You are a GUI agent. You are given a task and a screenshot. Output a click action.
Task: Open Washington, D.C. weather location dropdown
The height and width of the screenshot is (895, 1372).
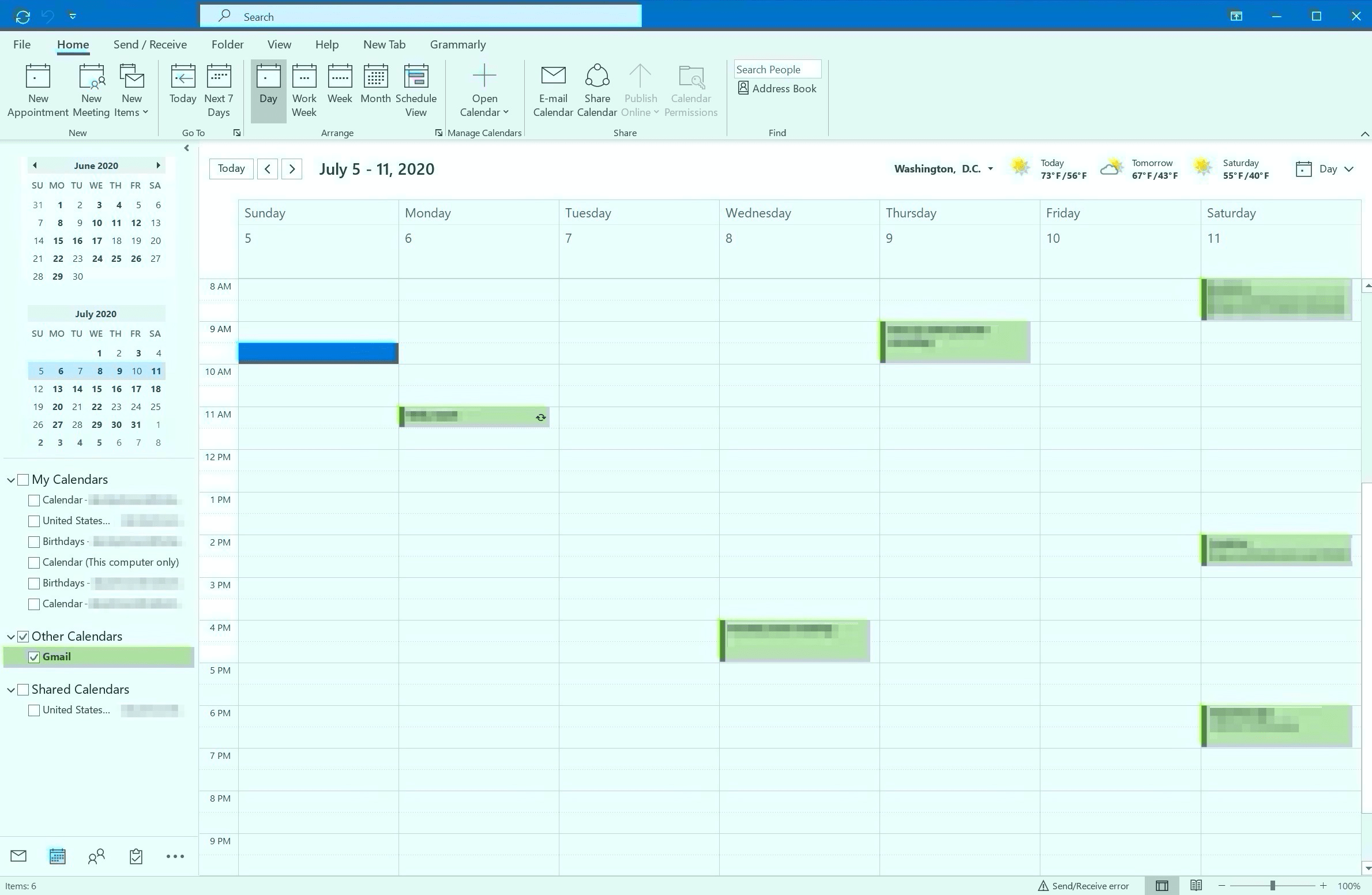[990, 169]
